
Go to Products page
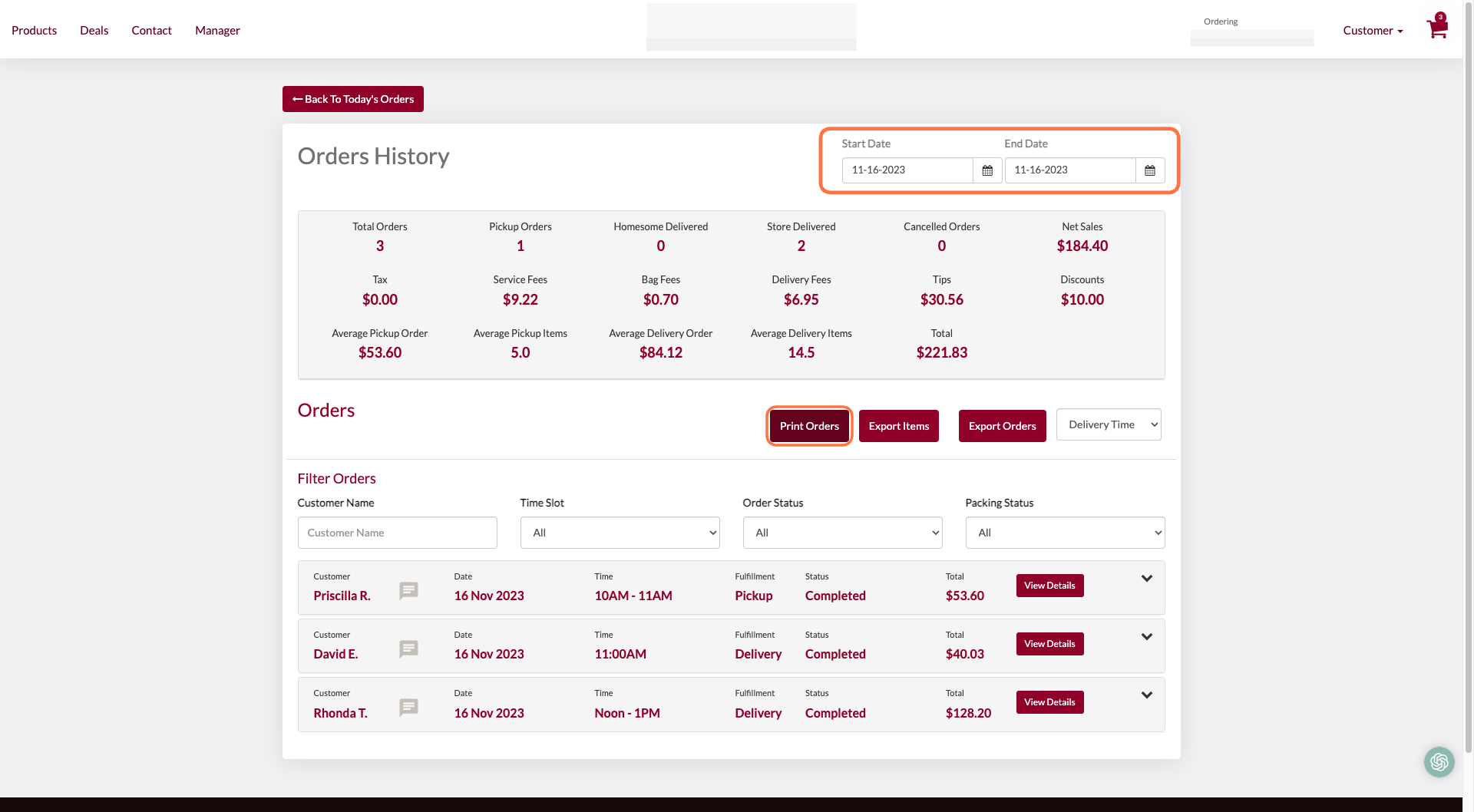coord(34,31)
